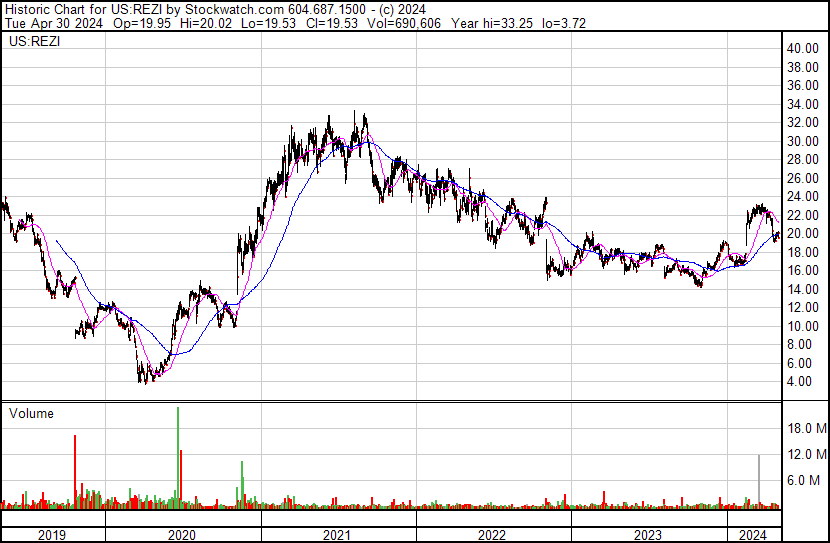Click the 30.00 price axis label

[x=802, y=141]
